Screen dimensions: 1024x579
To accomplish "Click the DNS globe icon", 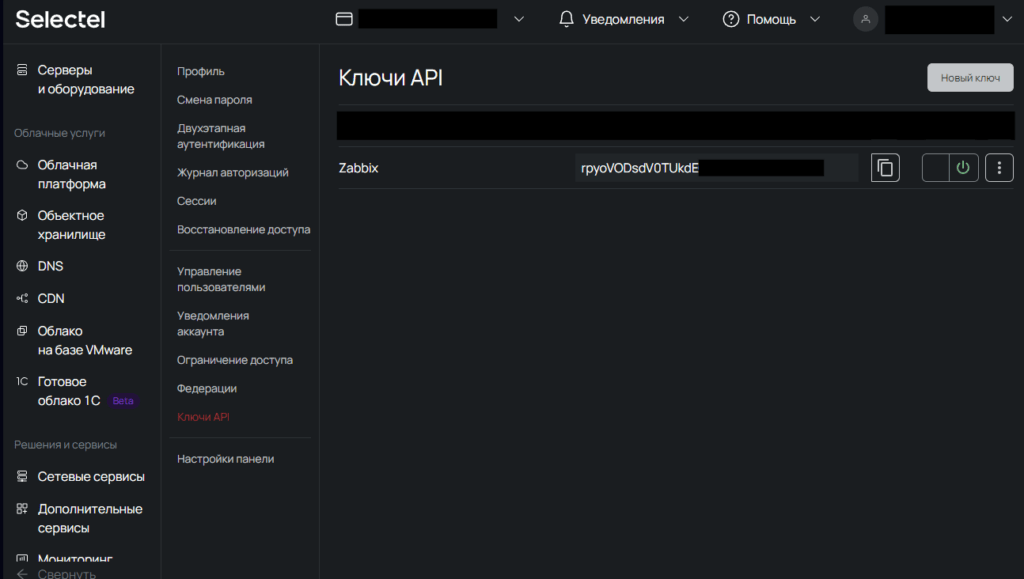I will point(22,266).
